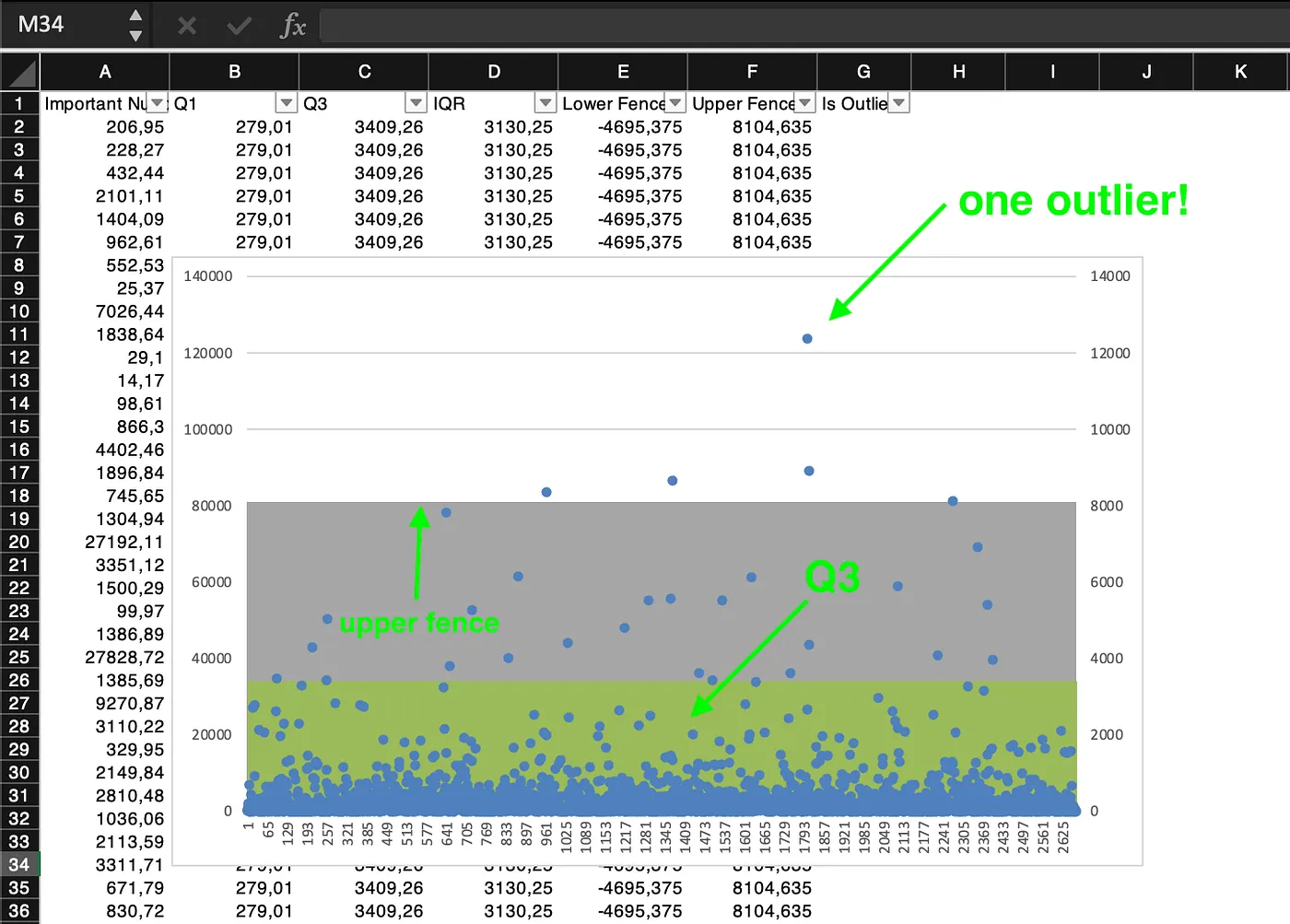Select column header A
Viewport: 1290px width, 924px height.
tap(105, 72)
